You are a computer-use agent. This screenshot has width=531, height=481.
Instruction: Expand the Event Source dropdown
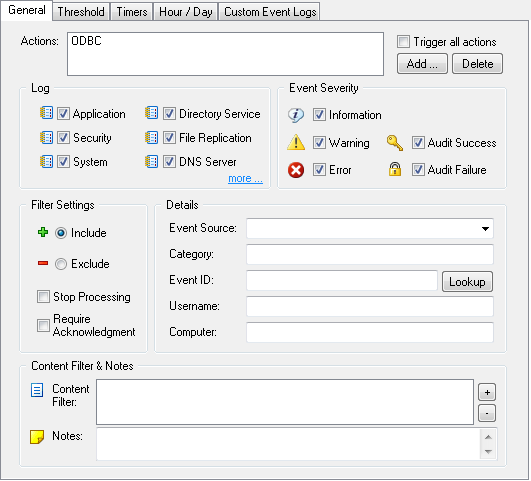(485, 229)
